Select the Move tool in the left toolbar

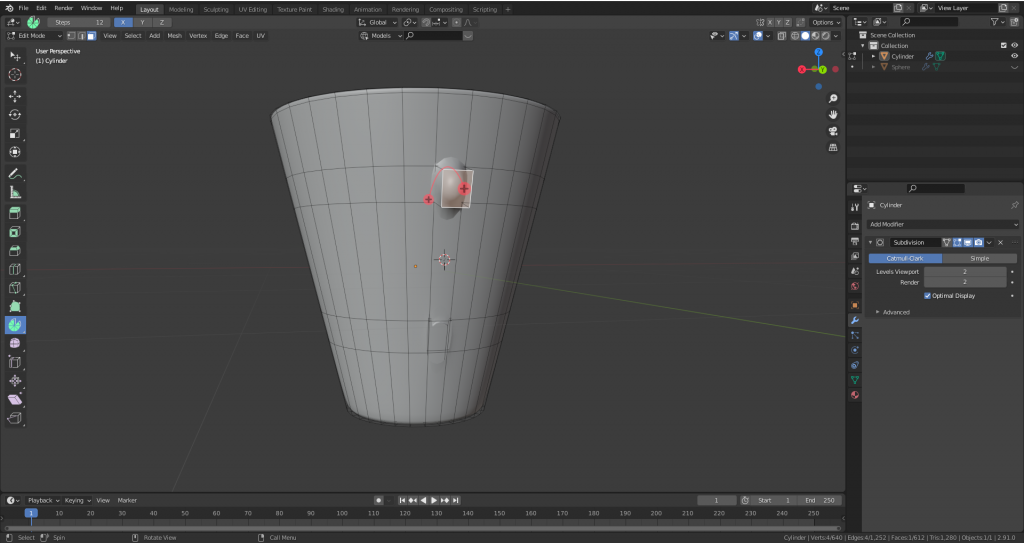click(x=15, y=96)
